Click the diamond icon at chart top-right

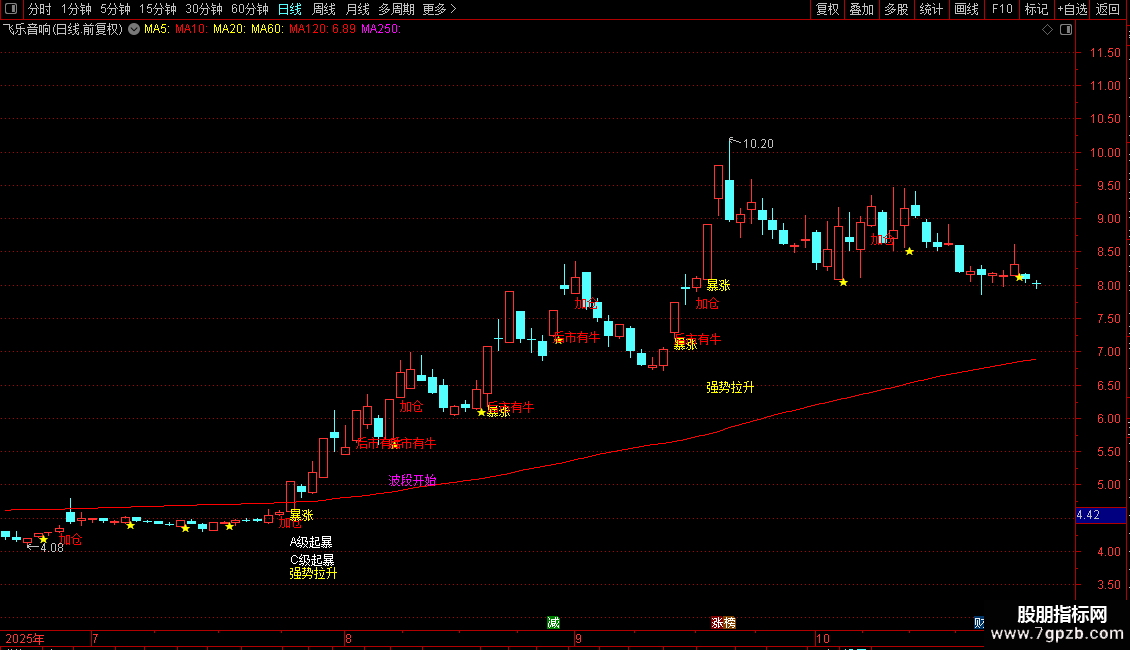click(x=1047, y=30)
